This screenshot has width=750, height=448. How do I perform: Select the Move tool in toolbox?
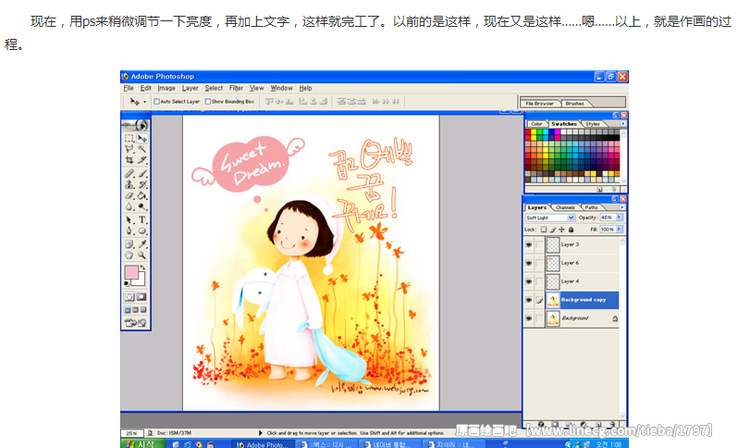tap(142, 138)
